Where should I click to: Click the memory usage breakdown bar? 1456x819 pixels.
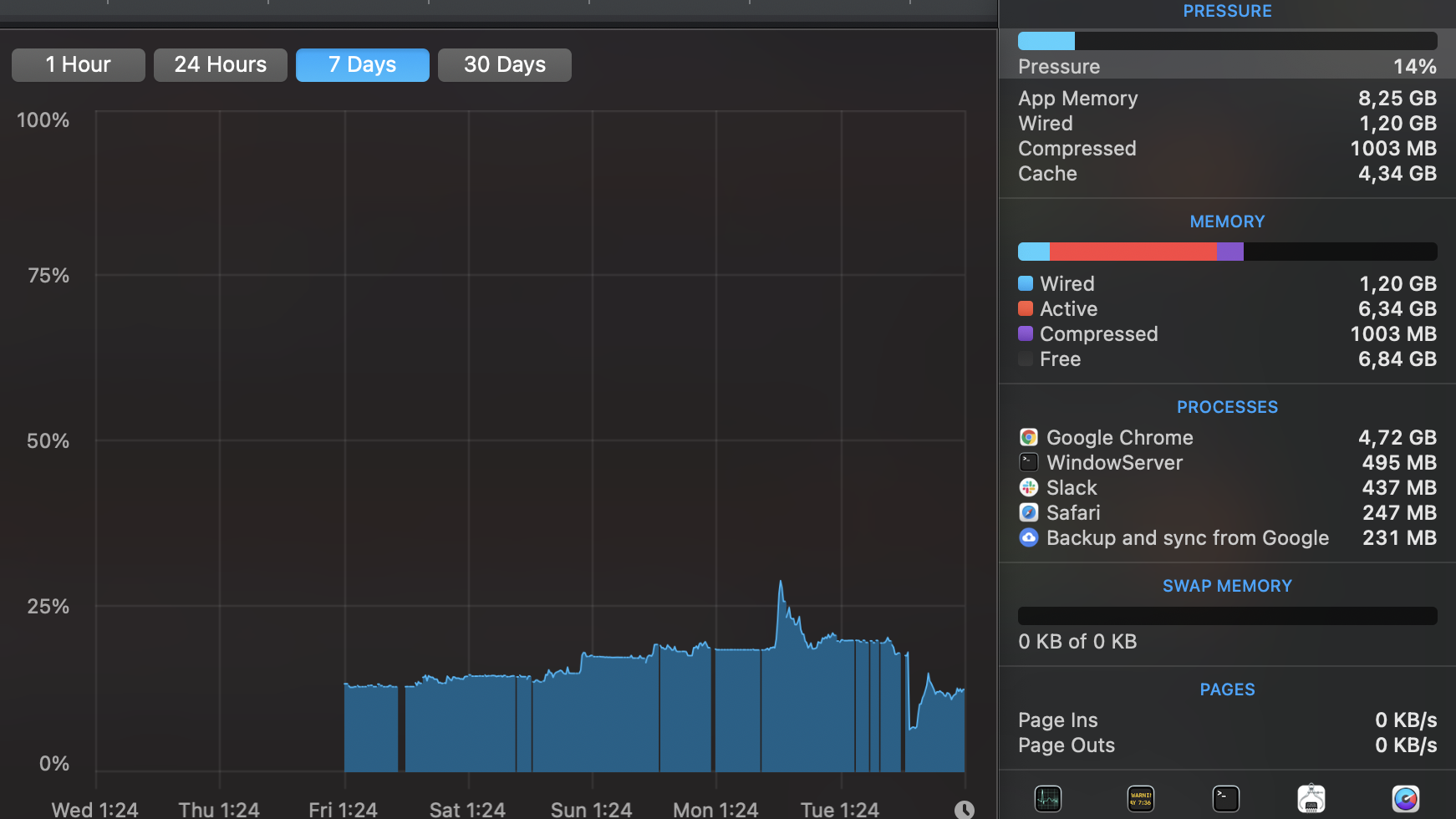[x=1227, y=252]
